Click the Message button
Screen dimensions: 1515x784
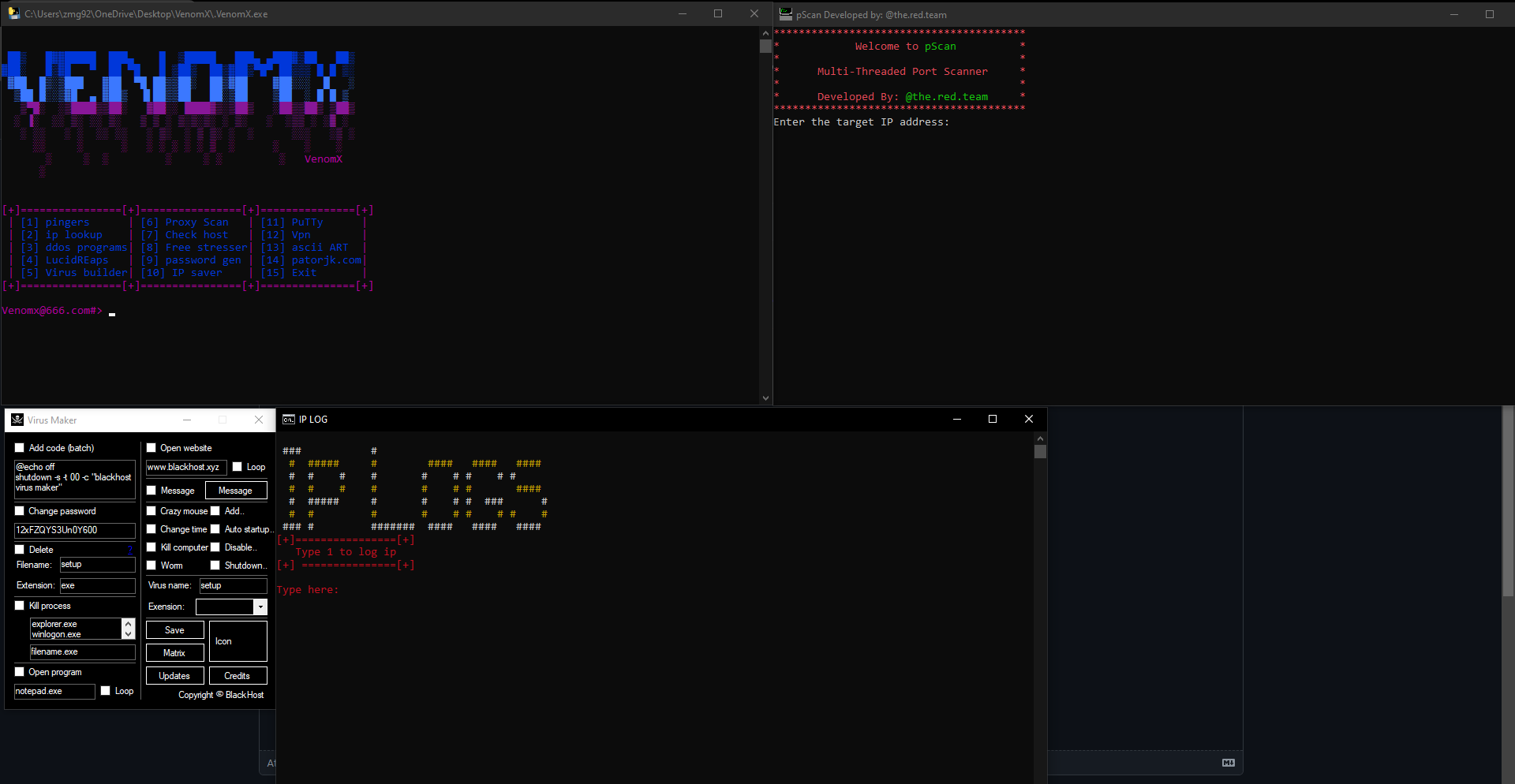[x=235, y=490]
